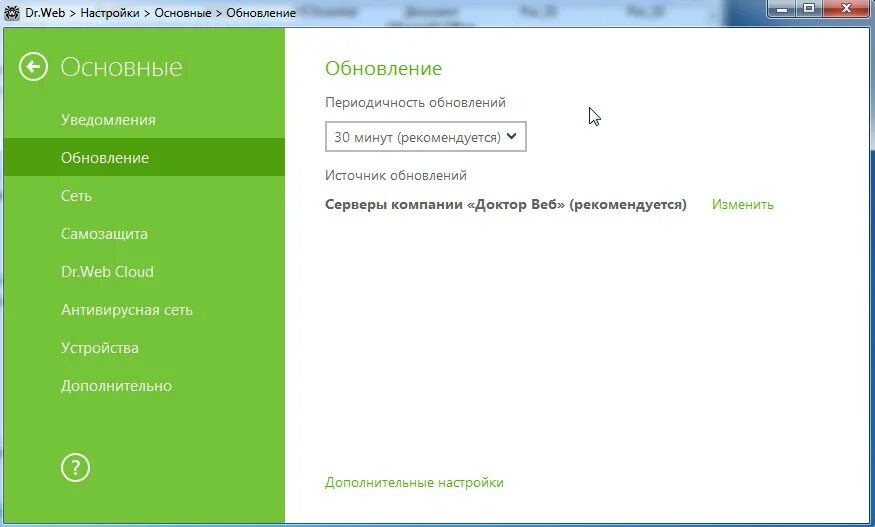Click the Dr.Web spider icon in title bar

pyautogui.click(x=12, y=12)
